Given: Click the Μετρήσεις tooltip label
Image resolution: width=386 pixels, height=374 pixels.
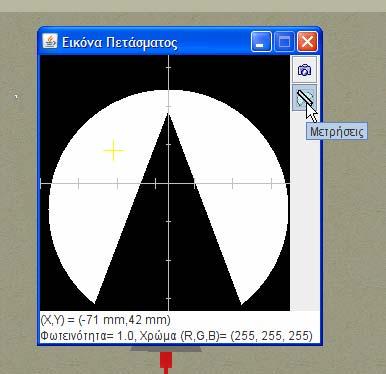Looking at the screenshot, I should point(337,132).
